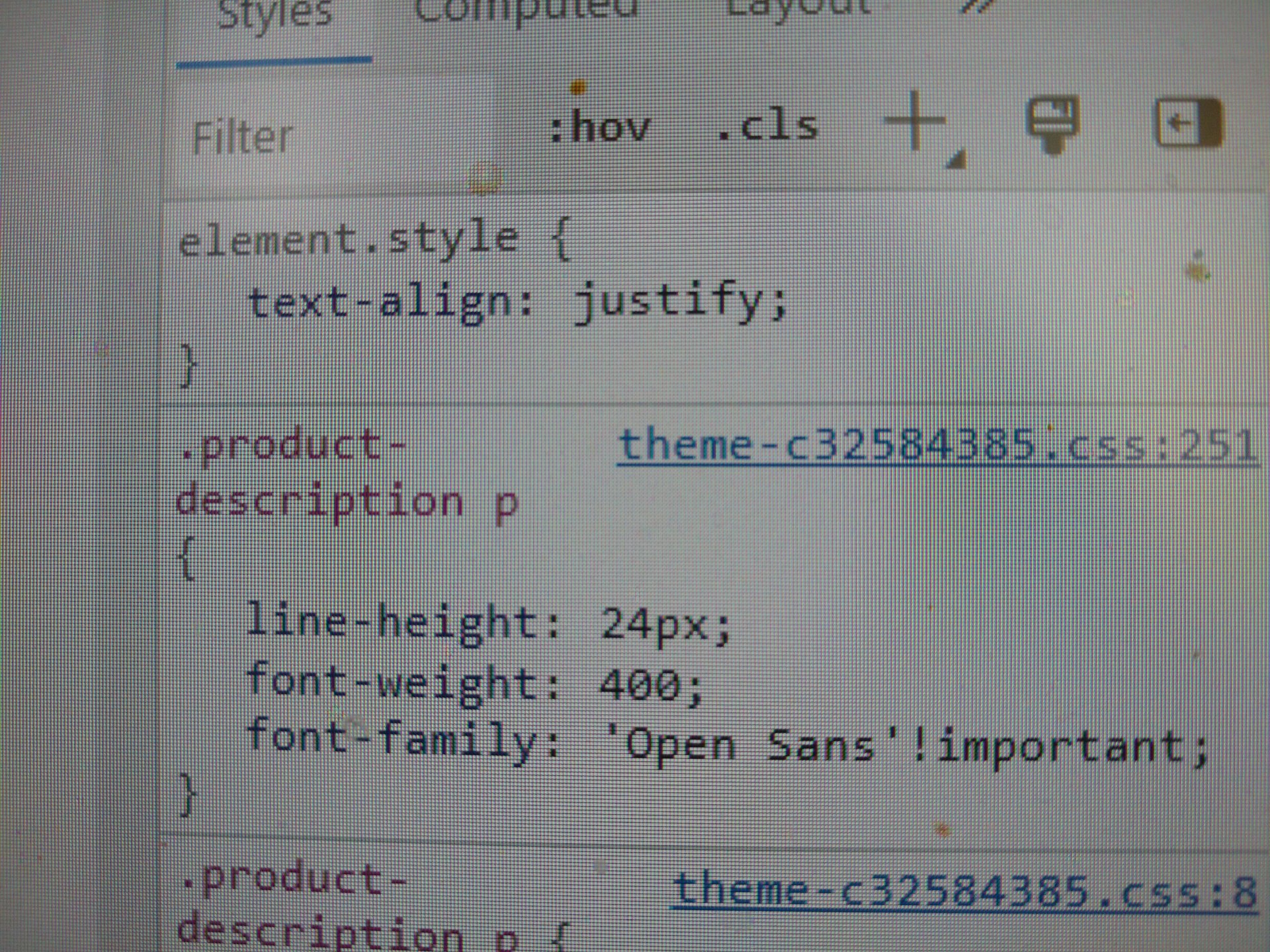Open the new style rule dropdown arrow
Screen dimensions: 1270x952
click(x=956, y=159)
